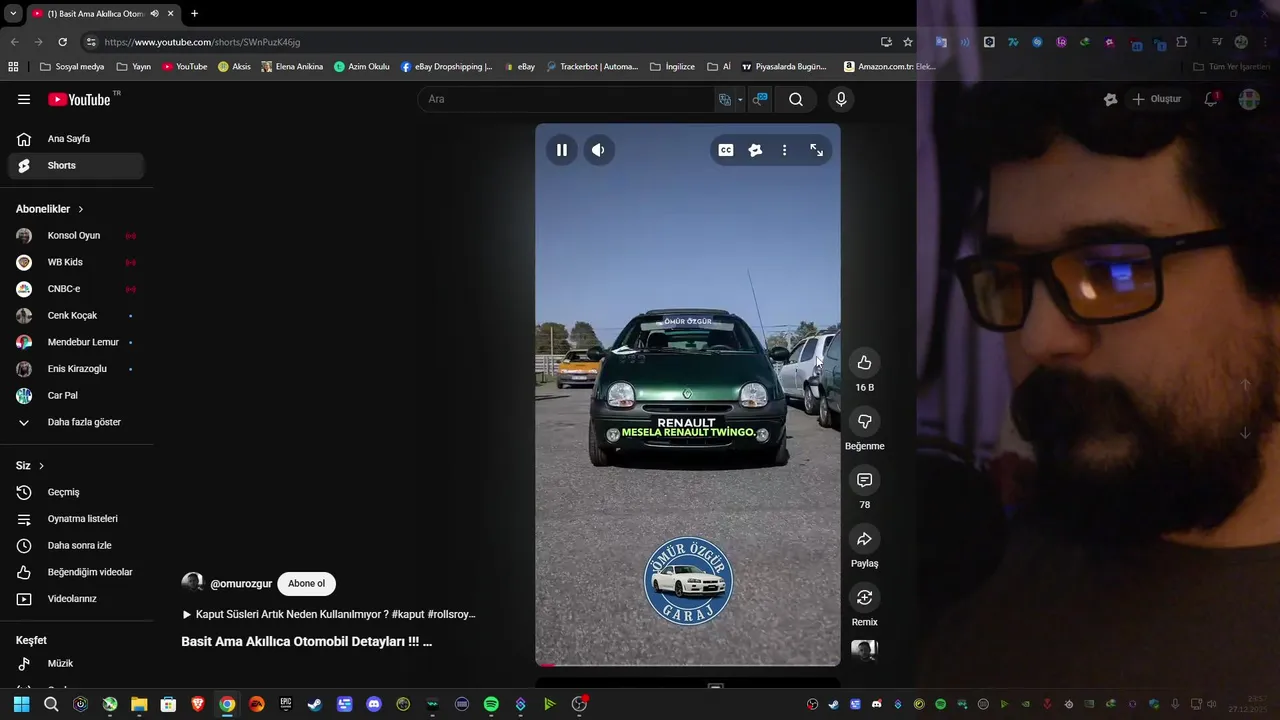Start voice search with microphone
Image resolution: width=1280 pixels, height=720 pixels.
coord(841,99)
